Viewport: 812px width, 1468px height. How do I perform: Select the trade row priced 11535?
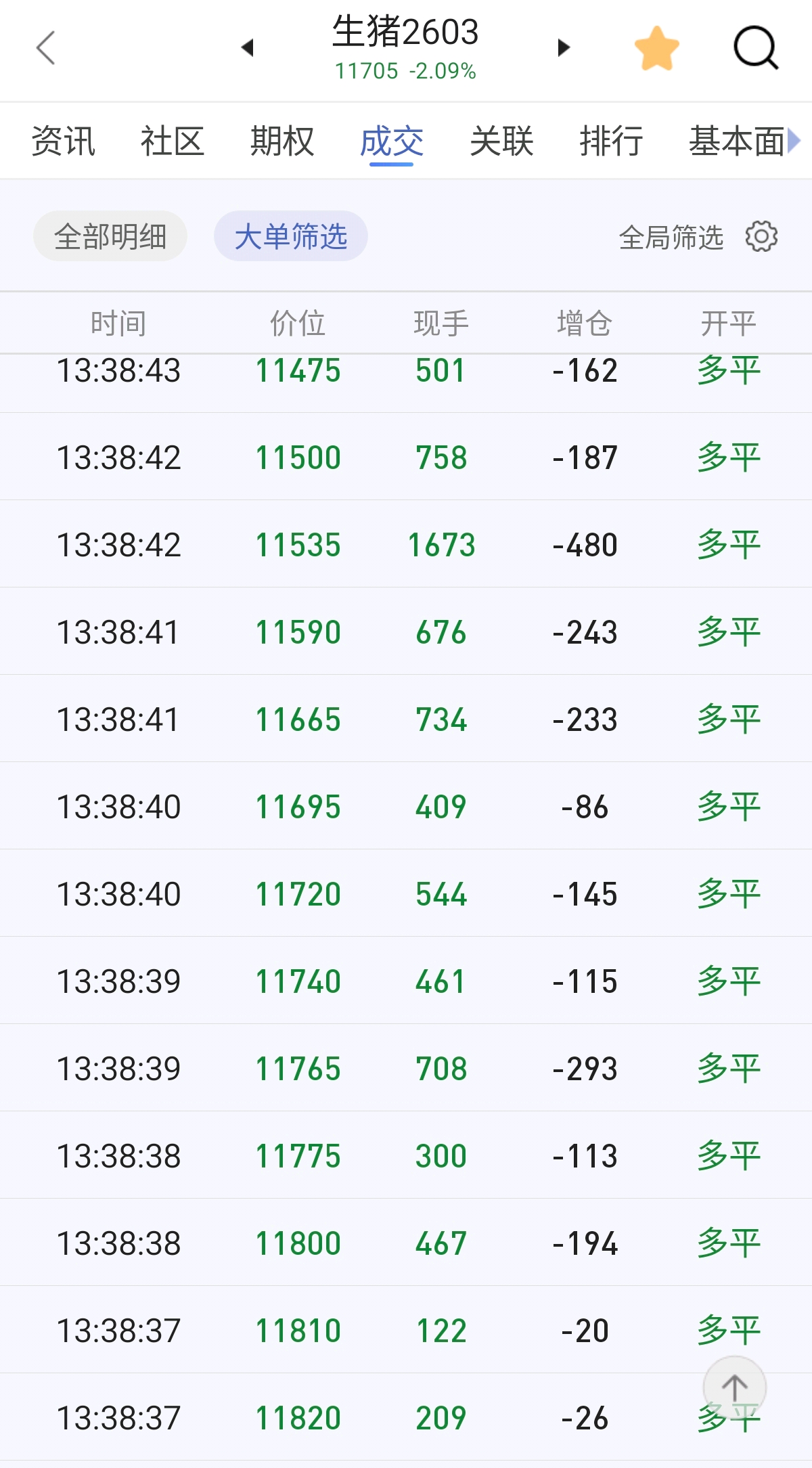(x=406, y=544)
